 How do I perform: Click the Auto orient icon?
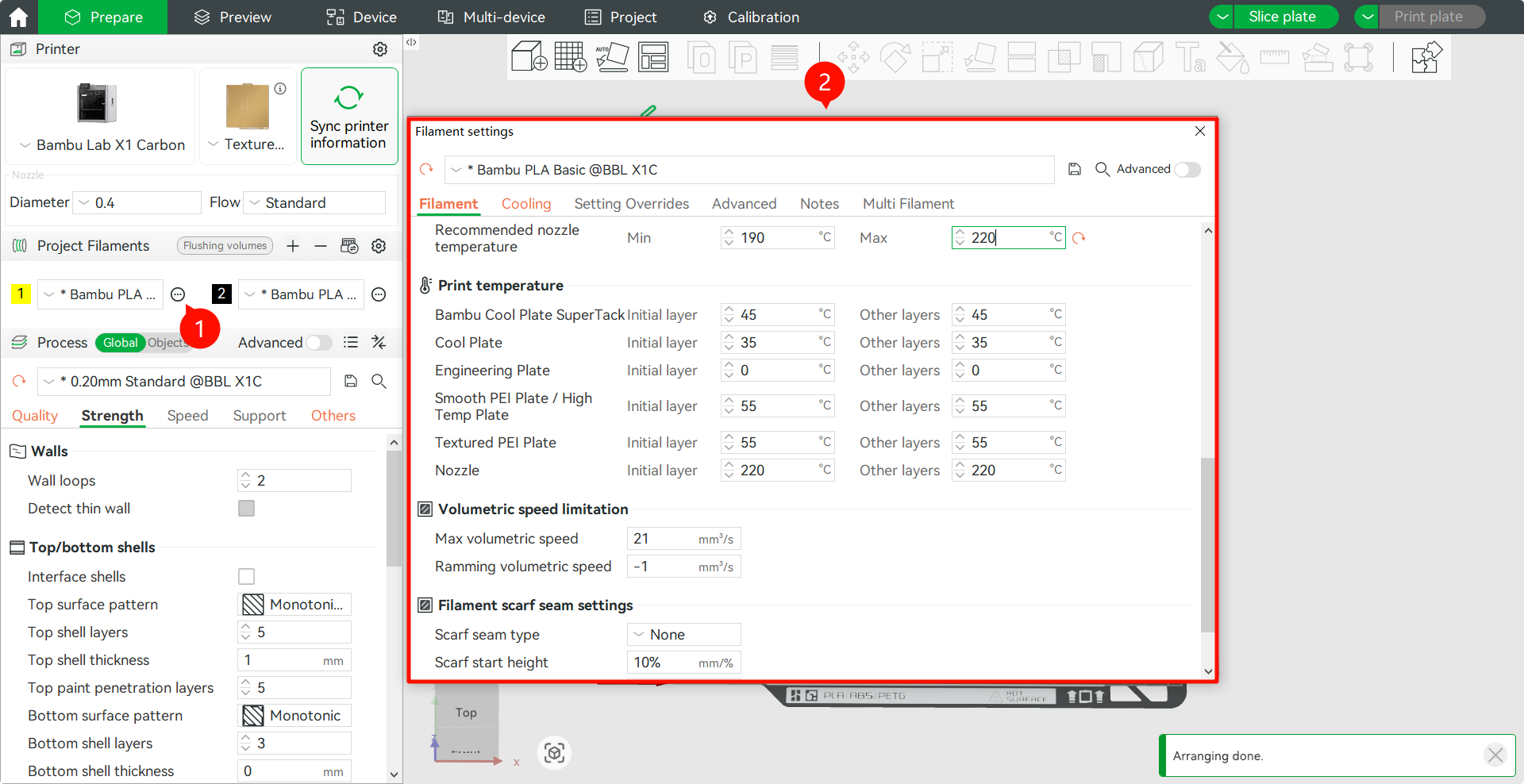(612, 57)
